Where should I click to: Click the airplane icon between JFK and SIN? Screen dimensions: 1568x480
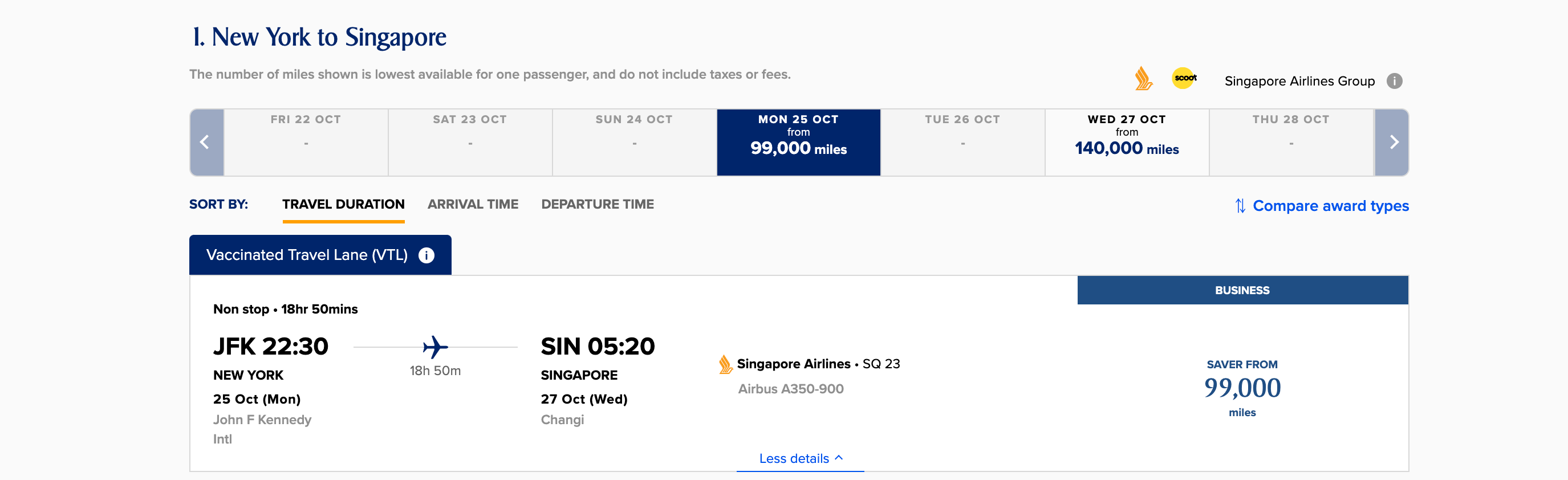[x=435, y=347]
